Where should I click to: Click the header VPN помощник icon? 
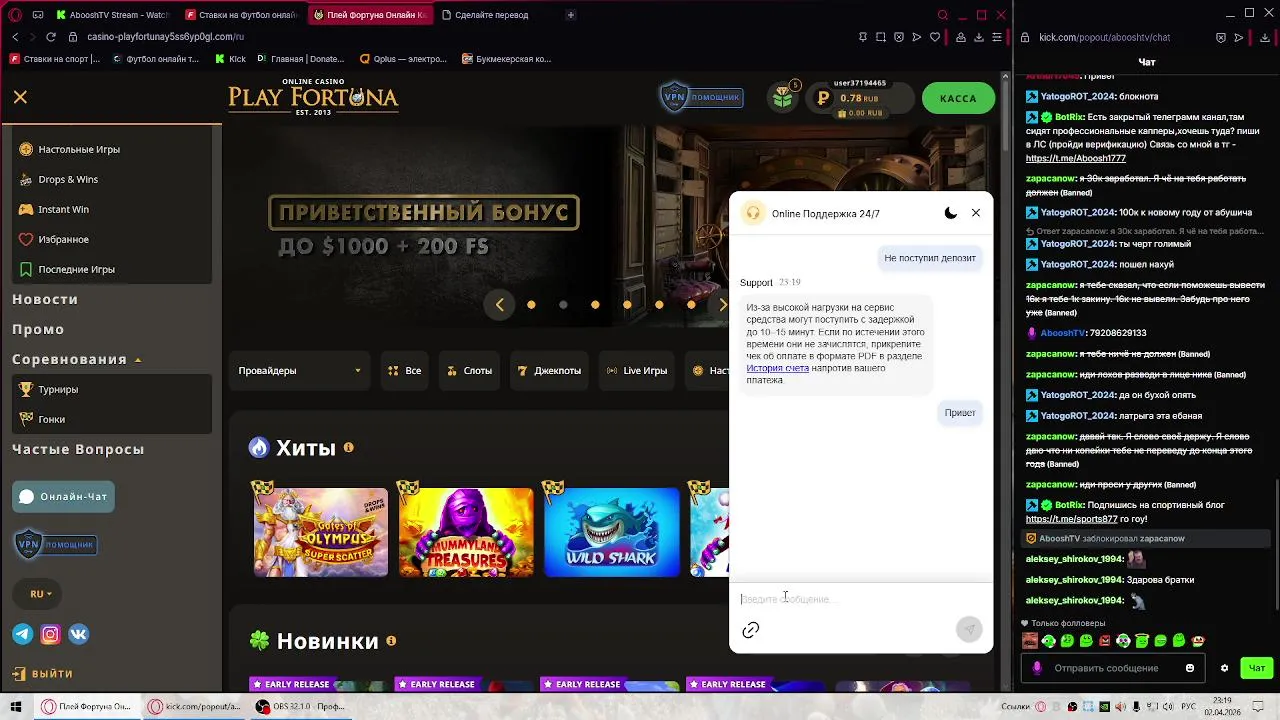(x=701, y=97)
